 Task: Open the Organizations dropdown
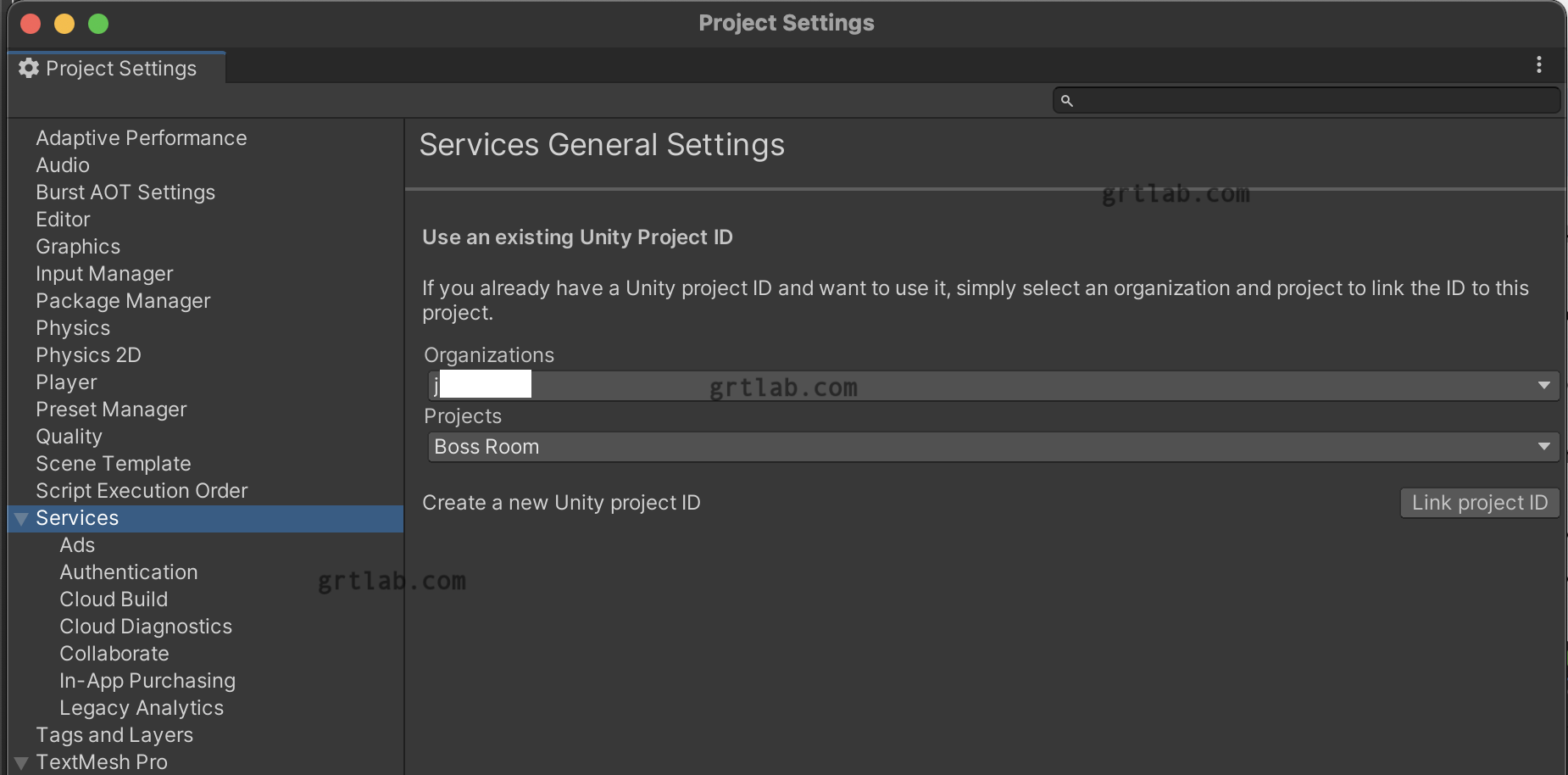pos(993,386)
